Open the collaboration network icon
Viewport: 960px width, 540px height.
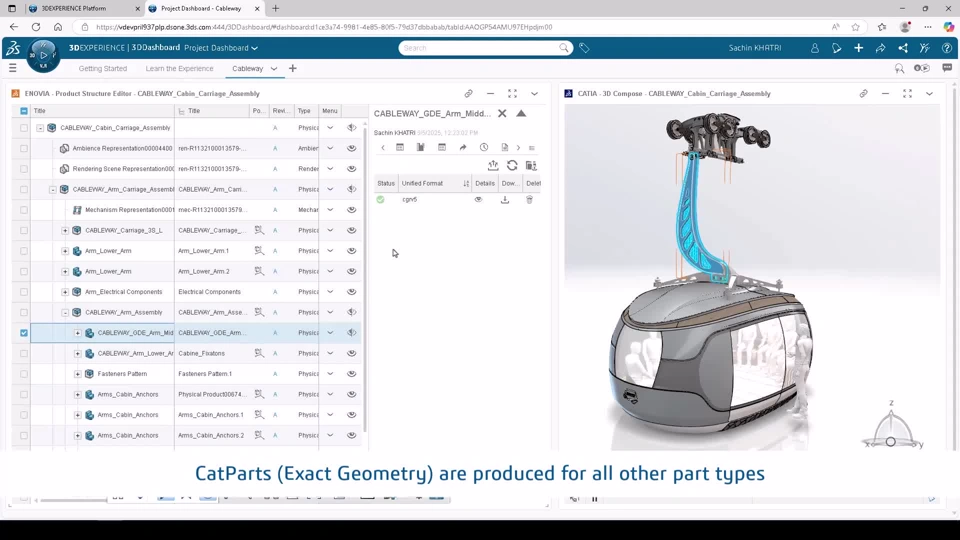pyautogui.click(x=902, y=48)
